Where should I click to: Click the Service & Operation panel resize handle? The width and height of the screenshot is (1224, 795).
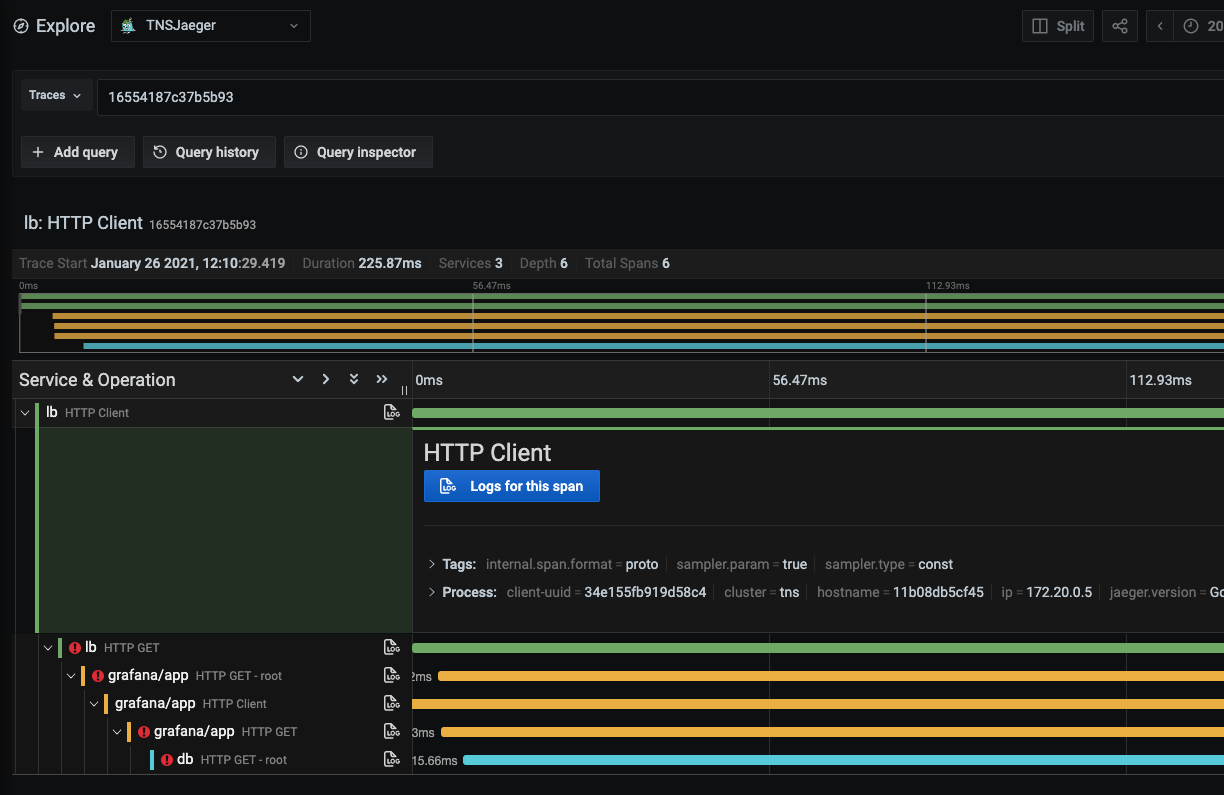coord(404,390)
